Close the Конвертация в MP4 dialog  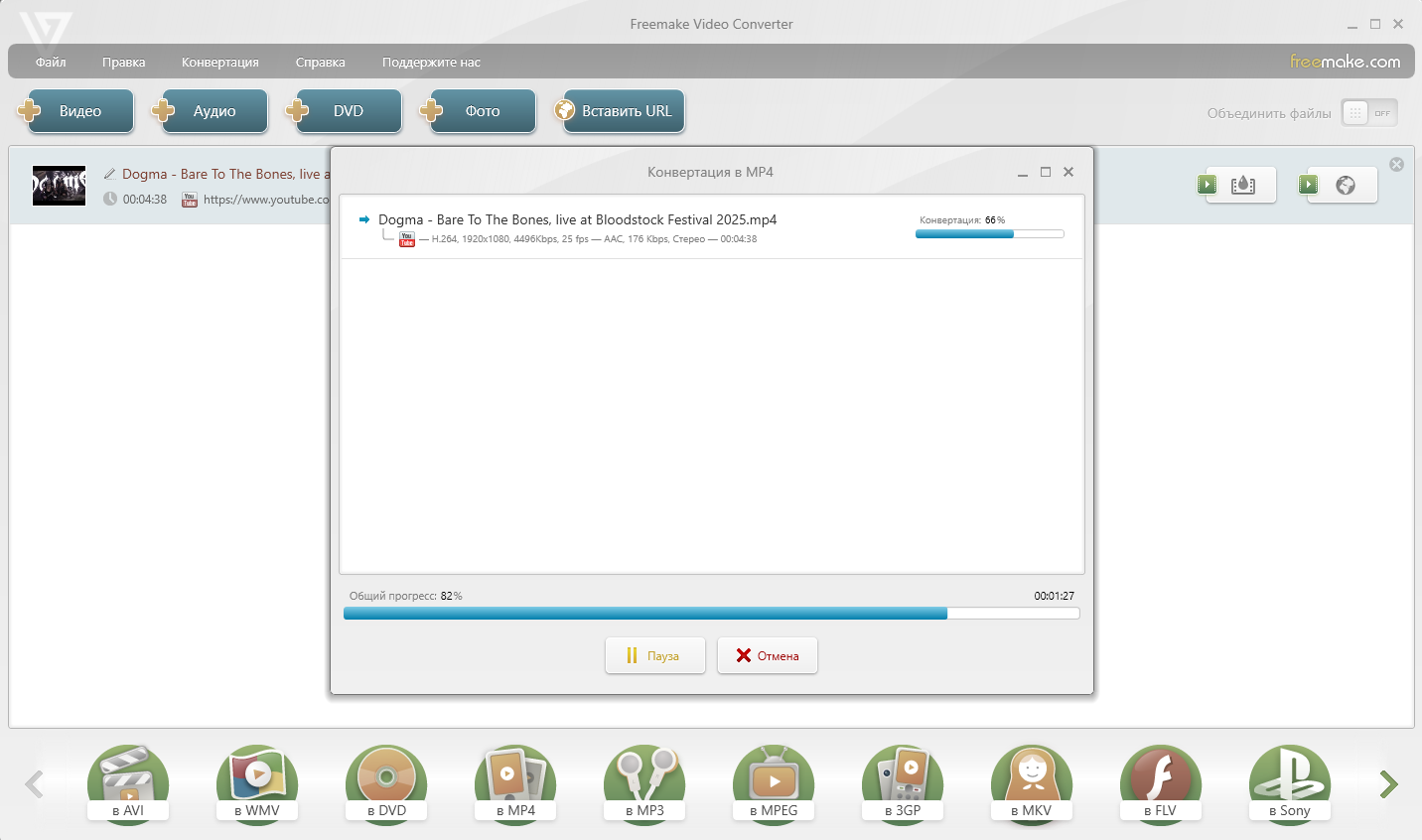click(1068, 172)
